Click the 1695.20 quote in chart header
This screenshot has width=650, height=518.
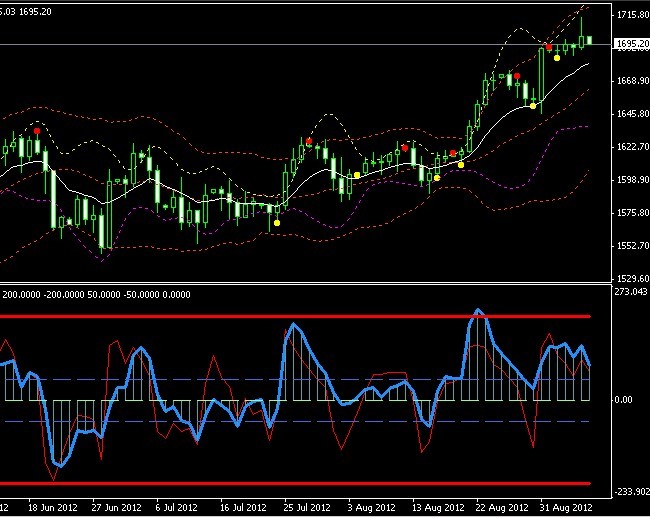tap(35, 12)
